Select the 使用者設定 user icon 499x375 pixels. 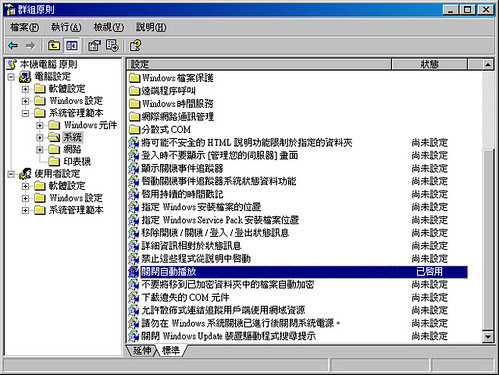(x=25, y=174)
